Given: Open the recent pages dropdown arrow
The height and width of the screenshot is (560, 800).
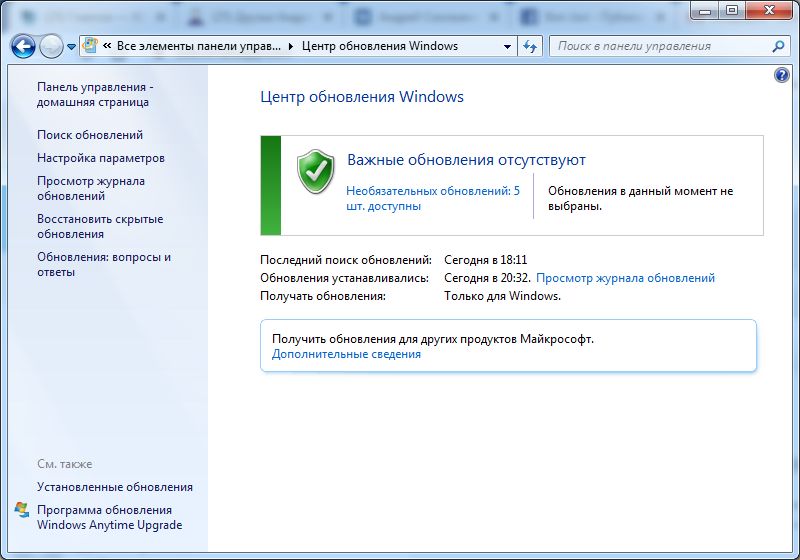Looking at the screenshot, I should click(x=71, y=47).
